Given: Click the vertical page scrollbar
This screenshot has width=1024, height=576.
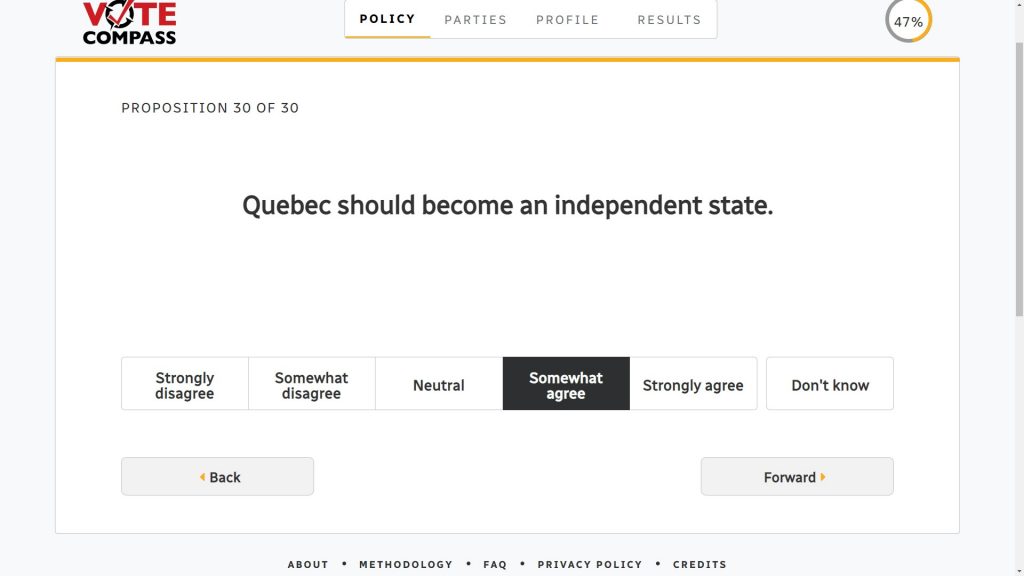Looking at the screenshot, I should point(1017,200).
